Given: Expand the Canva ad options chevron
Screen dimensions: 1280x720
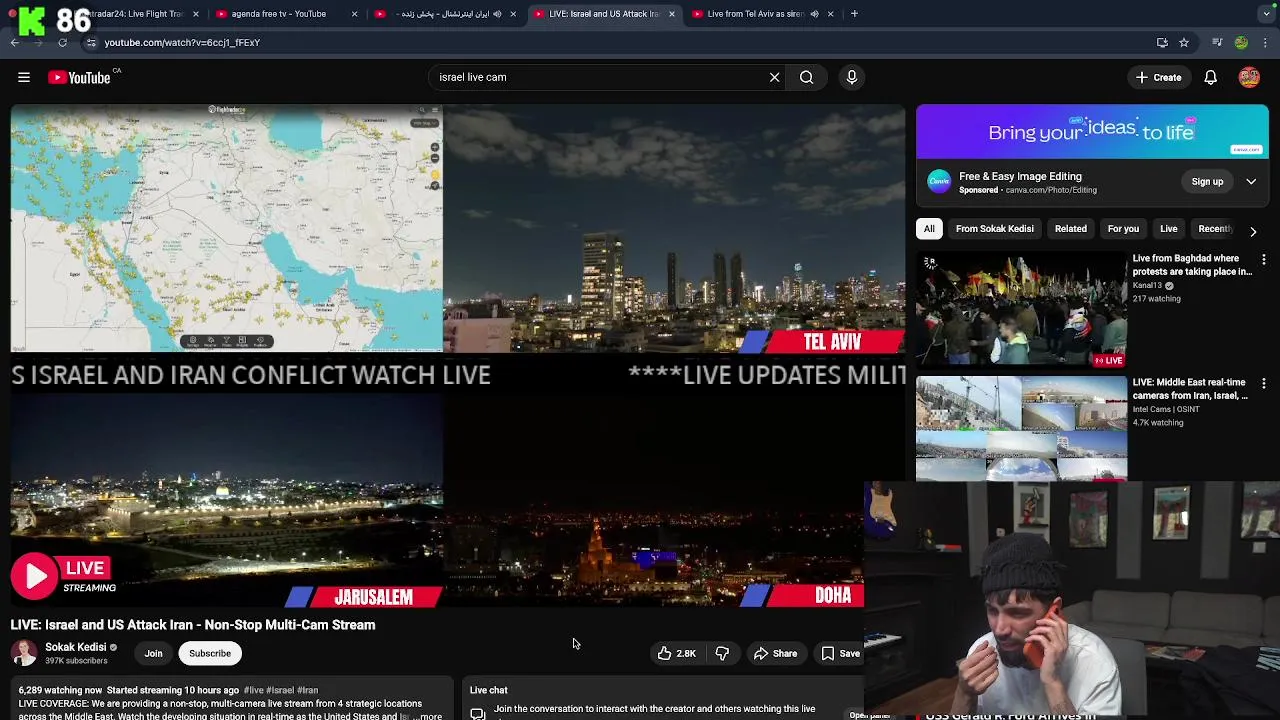Looking at the screenshot, I should [1251, 182].
